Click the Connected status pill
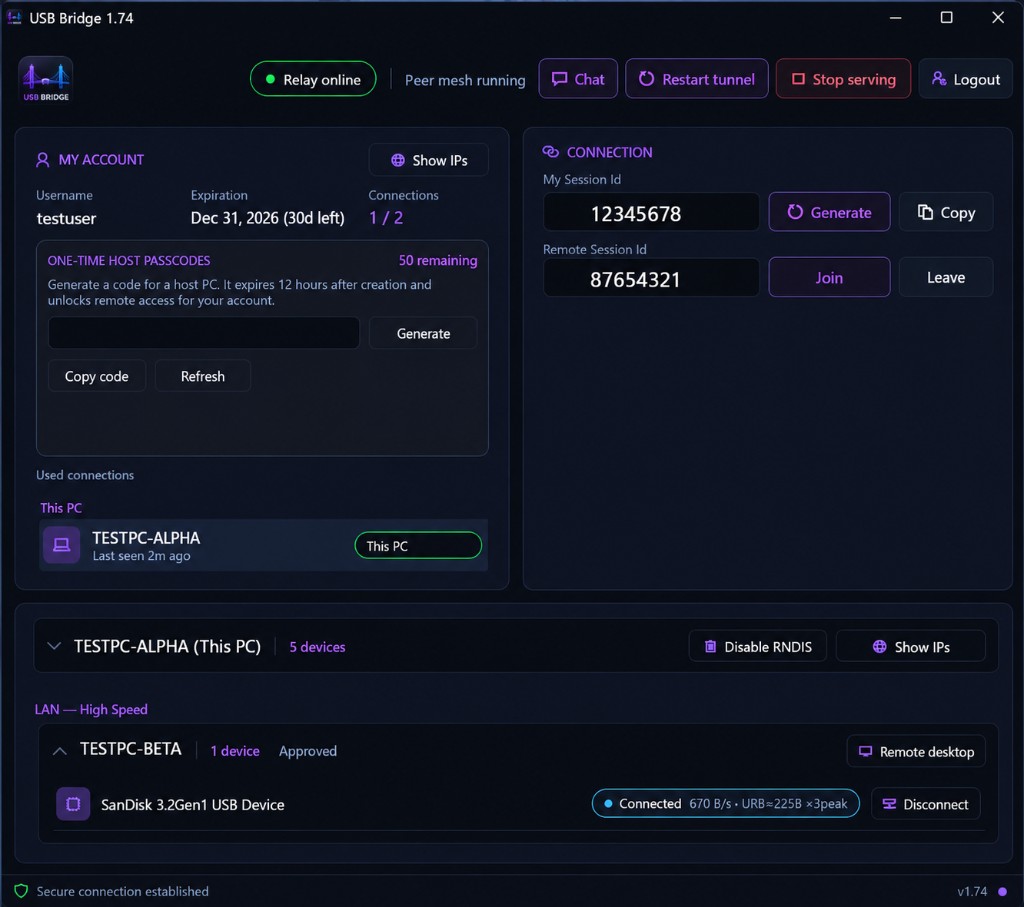The height and width of the screenshot is (907, 1024). [x=726, y=804]
